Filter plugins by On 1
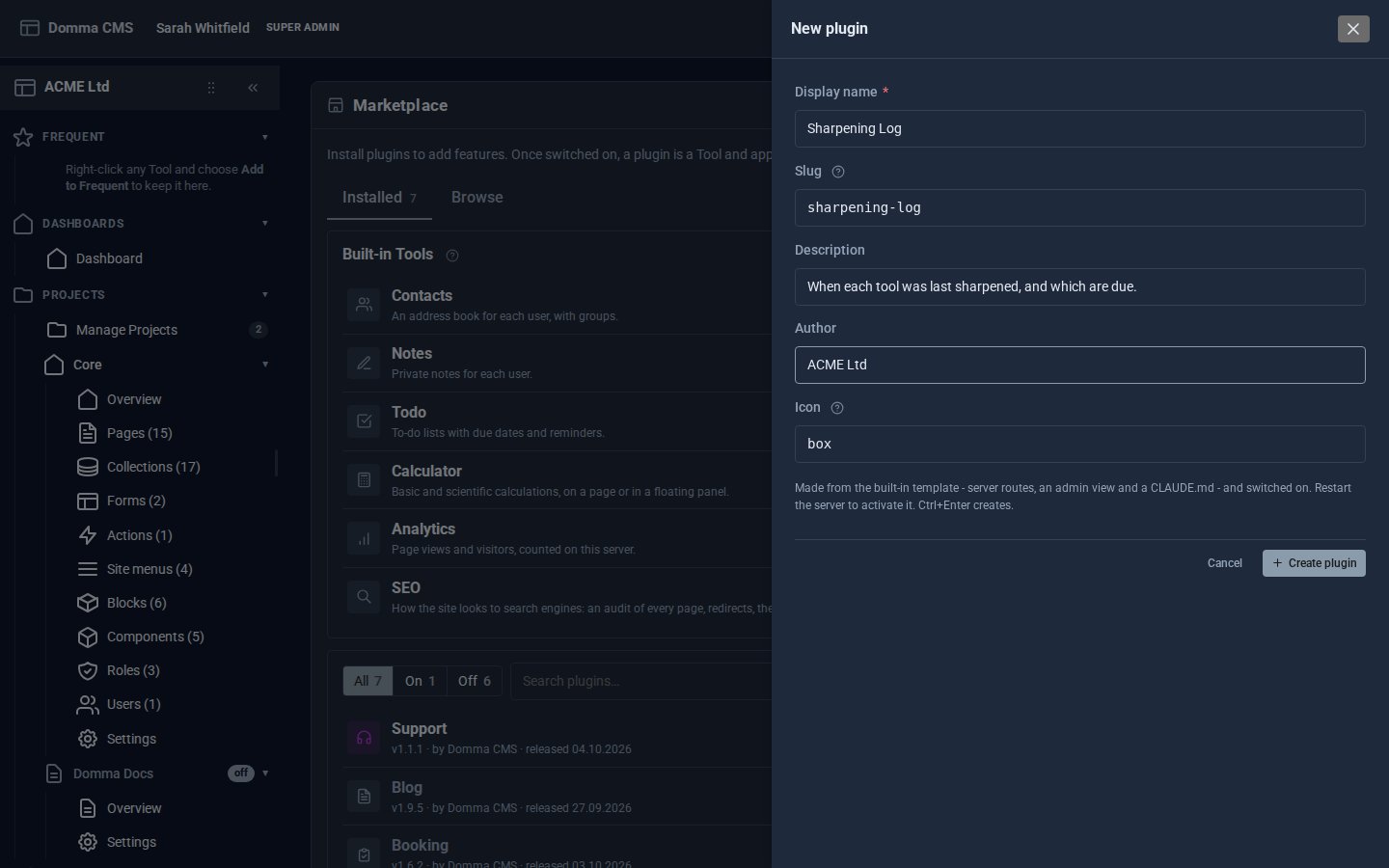 click(420, 681)
